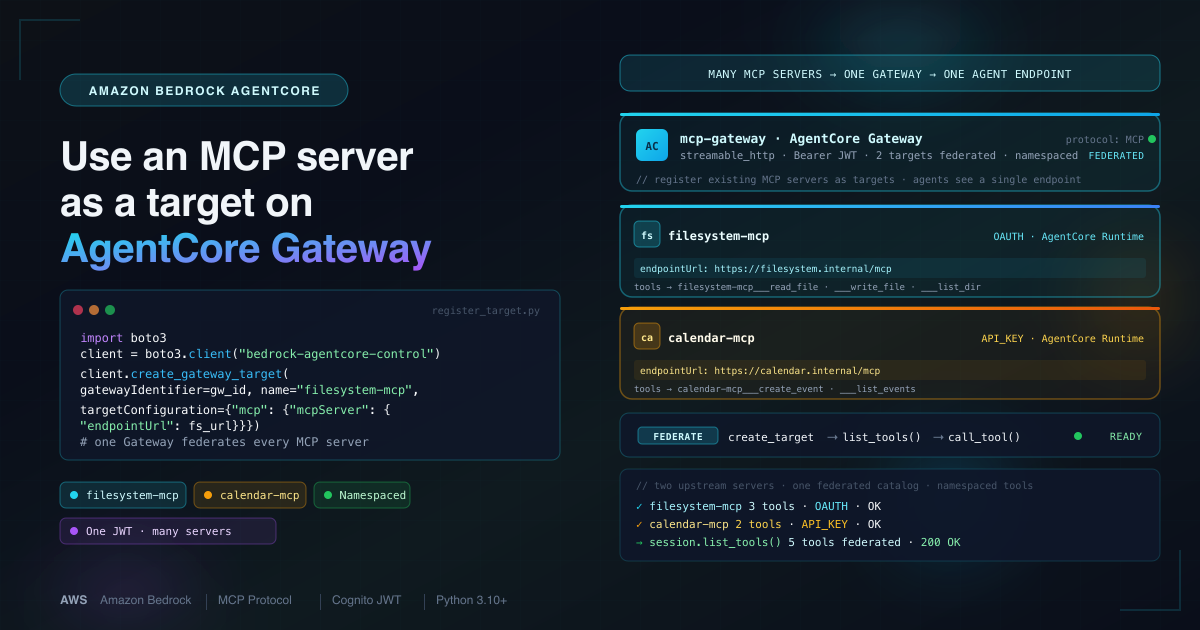
Task: Click OAUTH AgentCore Runtime label
Action: pos(1068,237)
